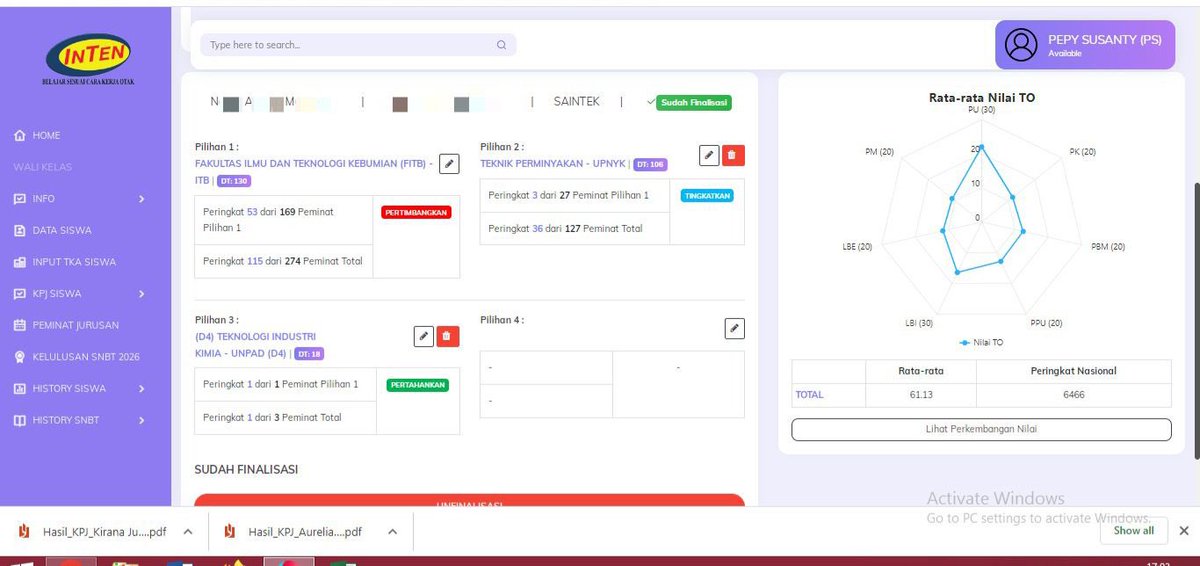
Task: Open the PEPY SUSANTY (PS) profile name
Action: [x=1104, y=40]
